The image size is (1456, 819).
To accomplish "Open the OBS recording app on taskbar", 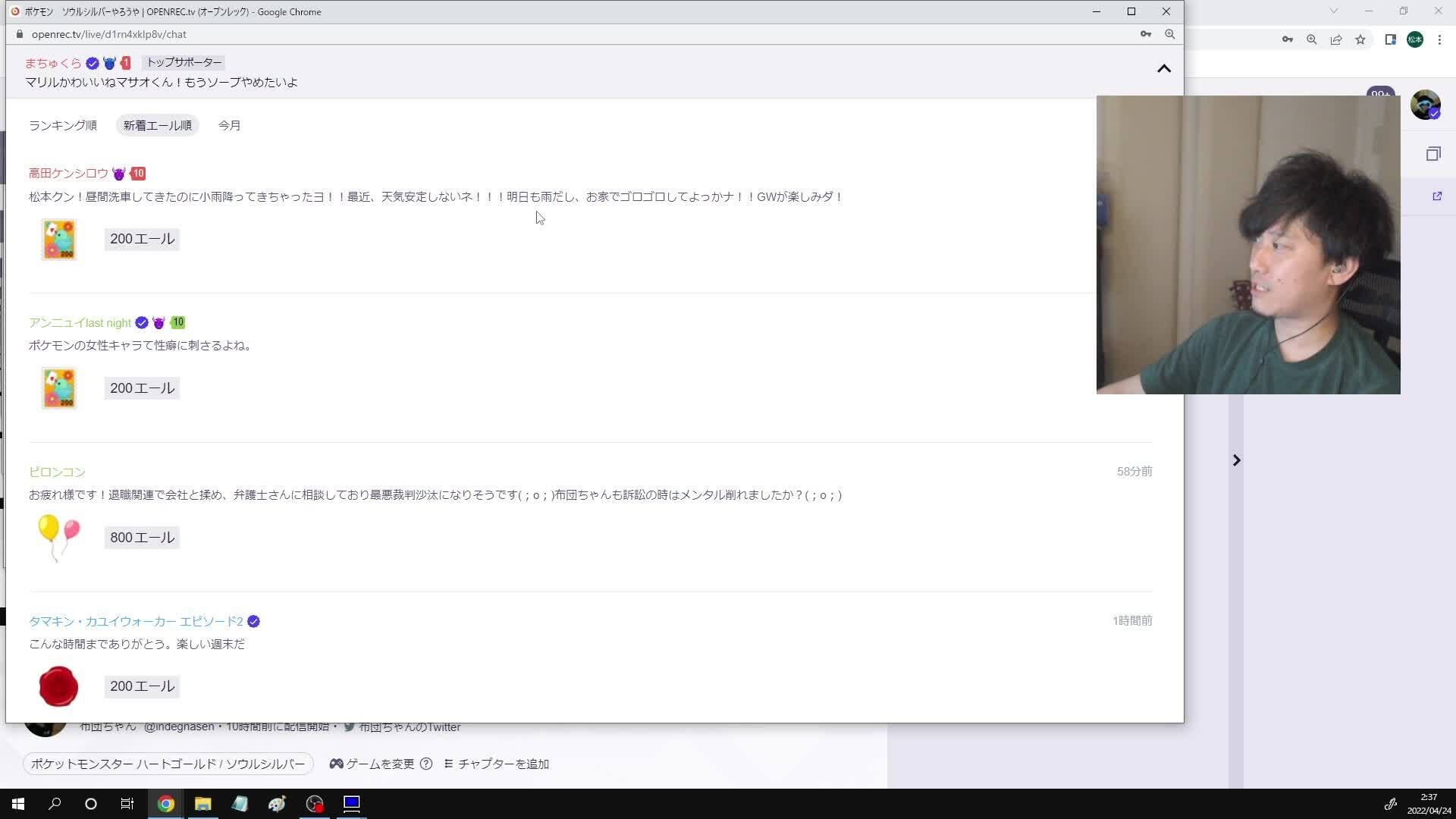I will coord(315,804).
